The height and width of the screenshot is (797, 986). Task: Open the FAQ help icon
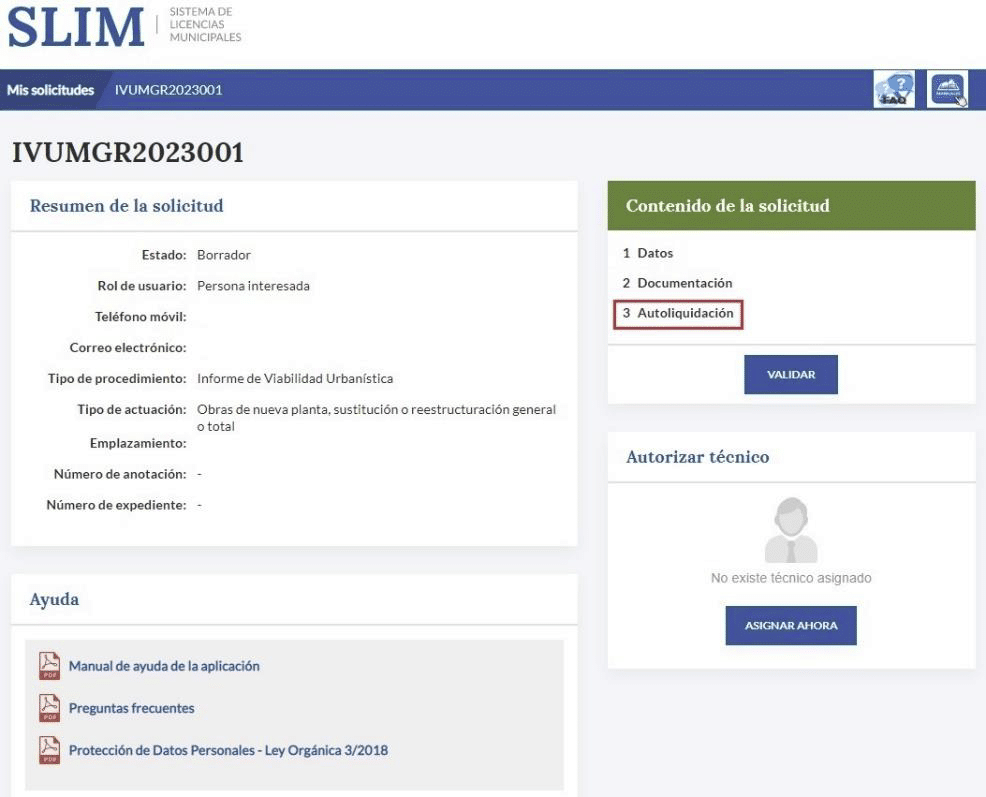point(893,89)
